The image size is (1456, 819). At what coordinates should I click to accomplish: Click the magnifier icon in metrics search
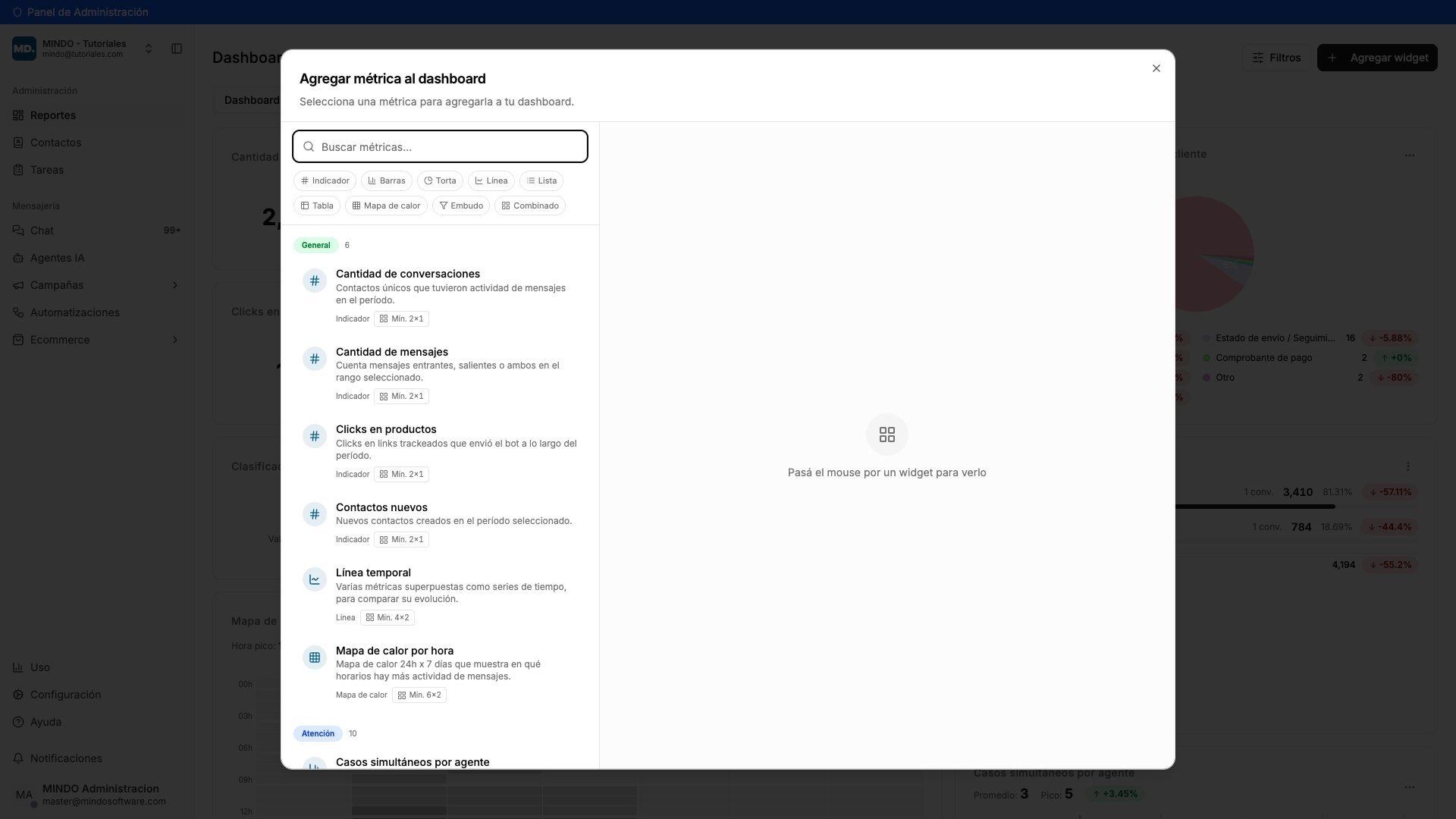point(309,146)
